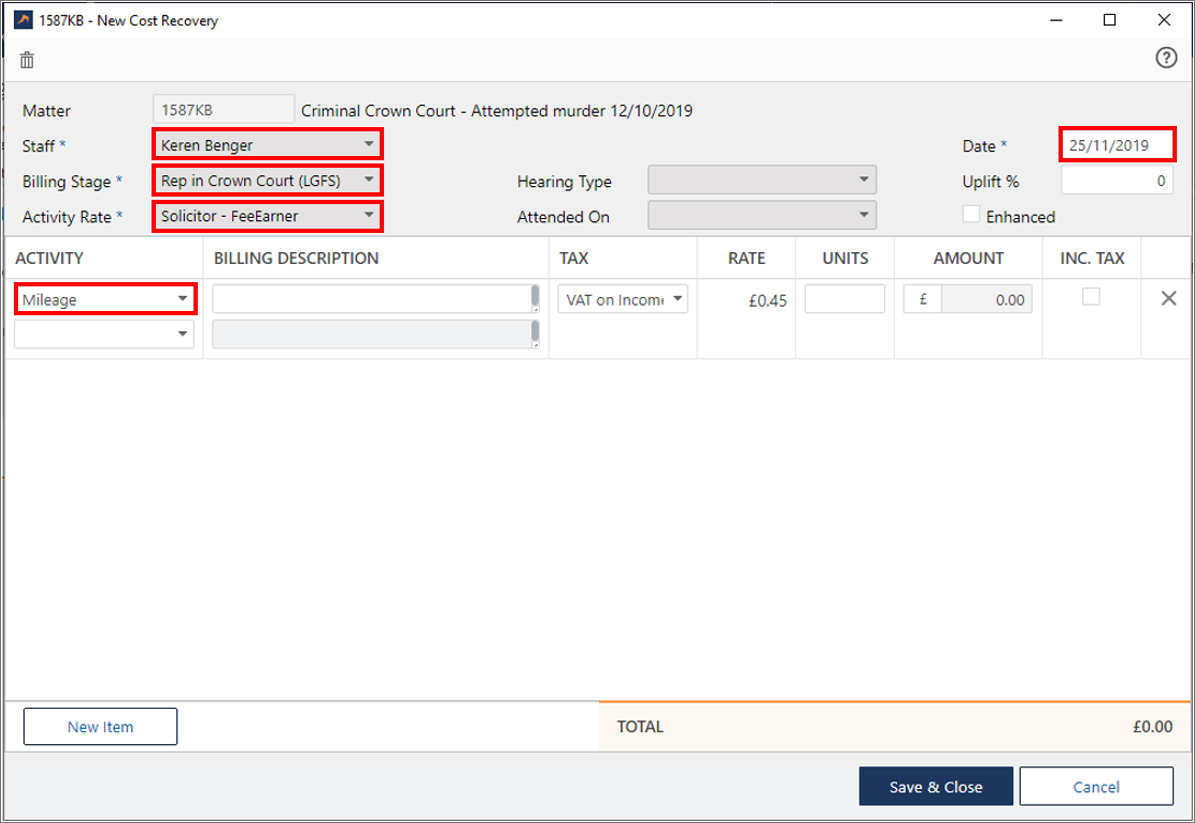The width and height of the screenshot is (1195, 823).
Task: Add a row with New Item button
Action: pos(100,727)
